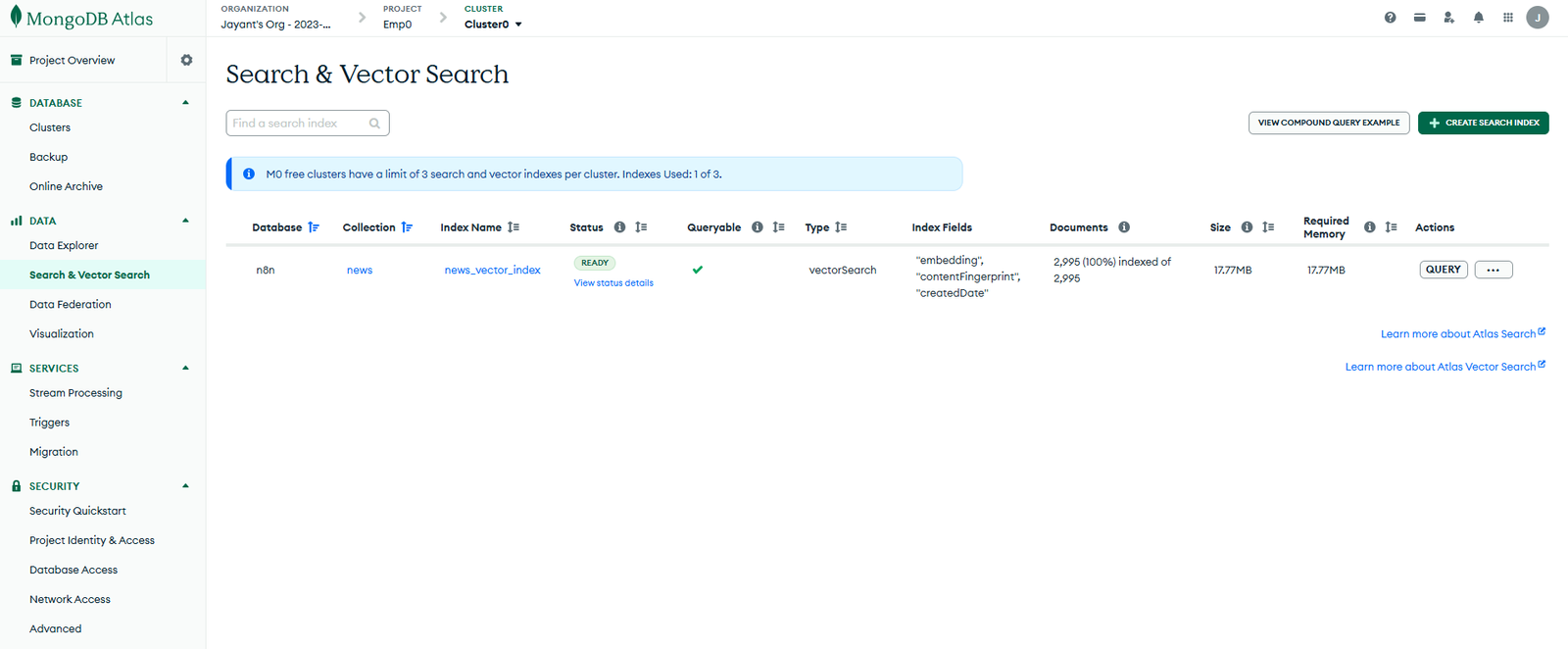Click the search magnifier icon
The width and height of the screenshot is (1568, 649).
coord(374,124)
